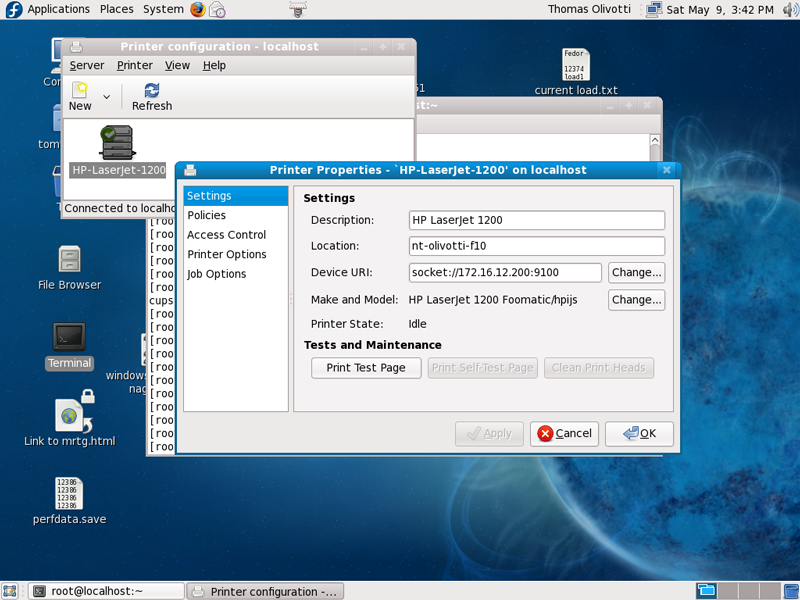Click Change button next to Make and Model

(x=636, y=300)
